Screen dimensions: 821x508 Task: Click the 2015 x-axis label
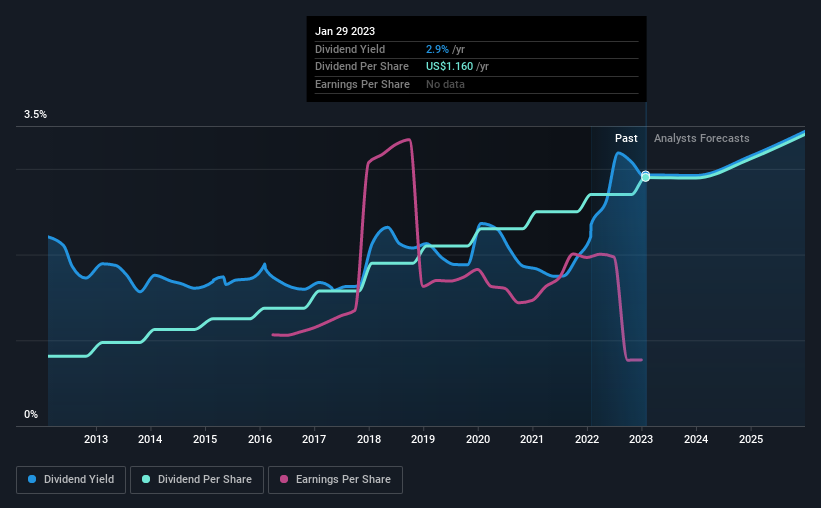click(x=205, y=439)
